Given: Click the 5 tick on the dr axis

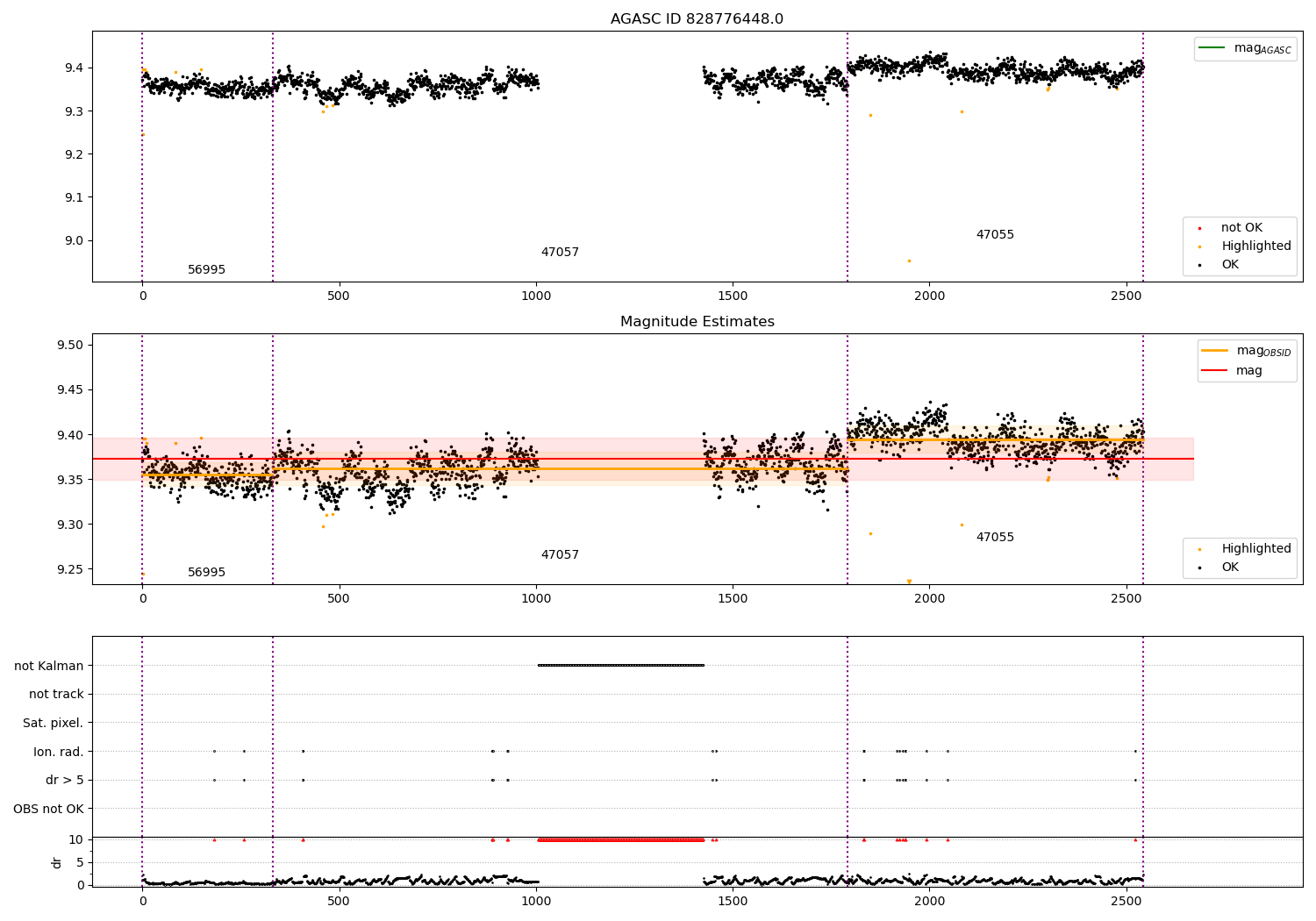Looking at the screenshot, I should (80, 862).
